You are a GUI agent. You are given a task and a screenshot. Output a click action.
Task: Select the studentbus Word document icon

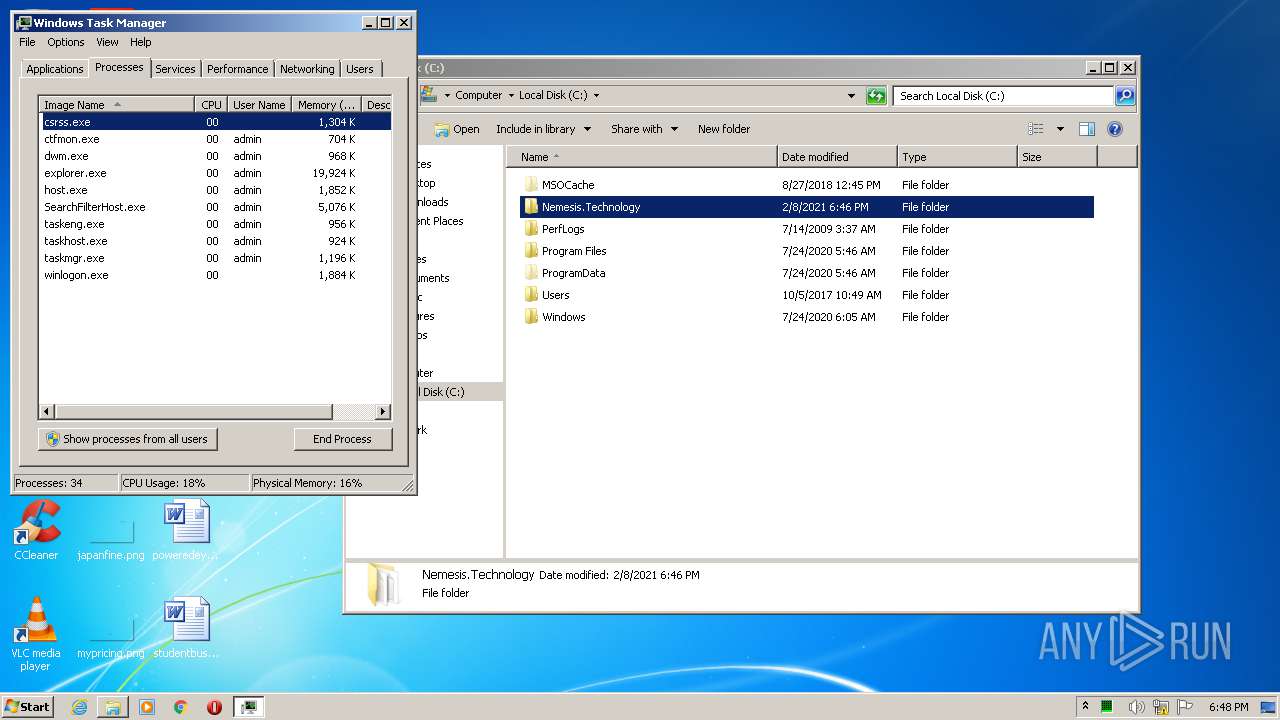[x=186, y=628]
